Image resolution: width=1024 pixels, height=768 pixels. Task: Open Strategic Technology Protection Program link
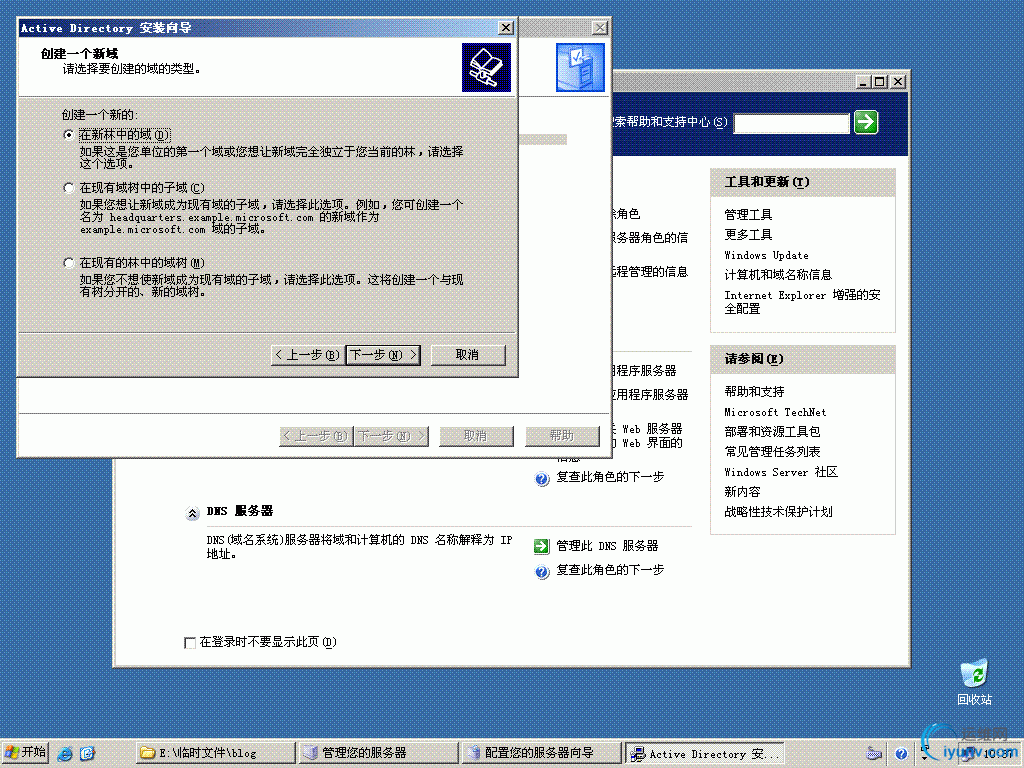778,511
